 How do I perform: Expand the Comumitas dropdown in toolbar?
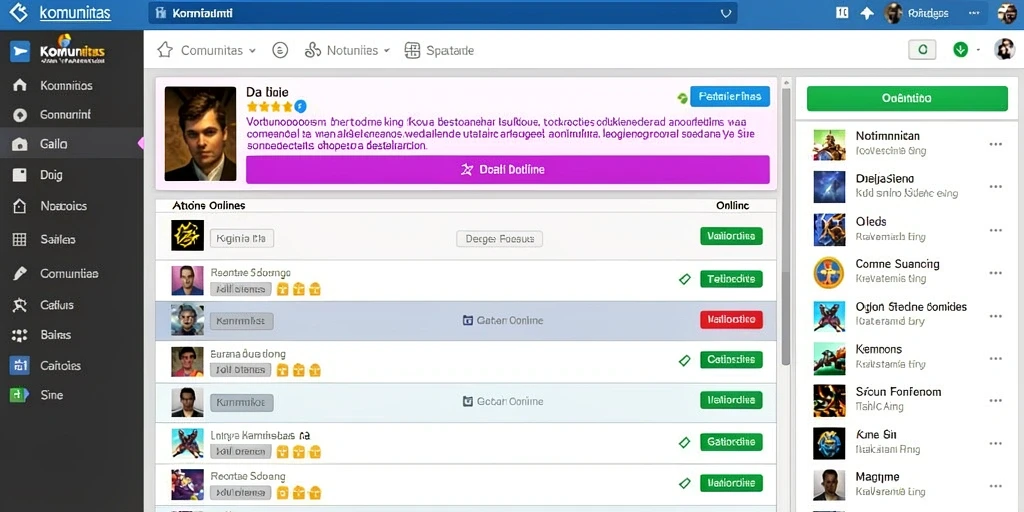pos(252,50)
